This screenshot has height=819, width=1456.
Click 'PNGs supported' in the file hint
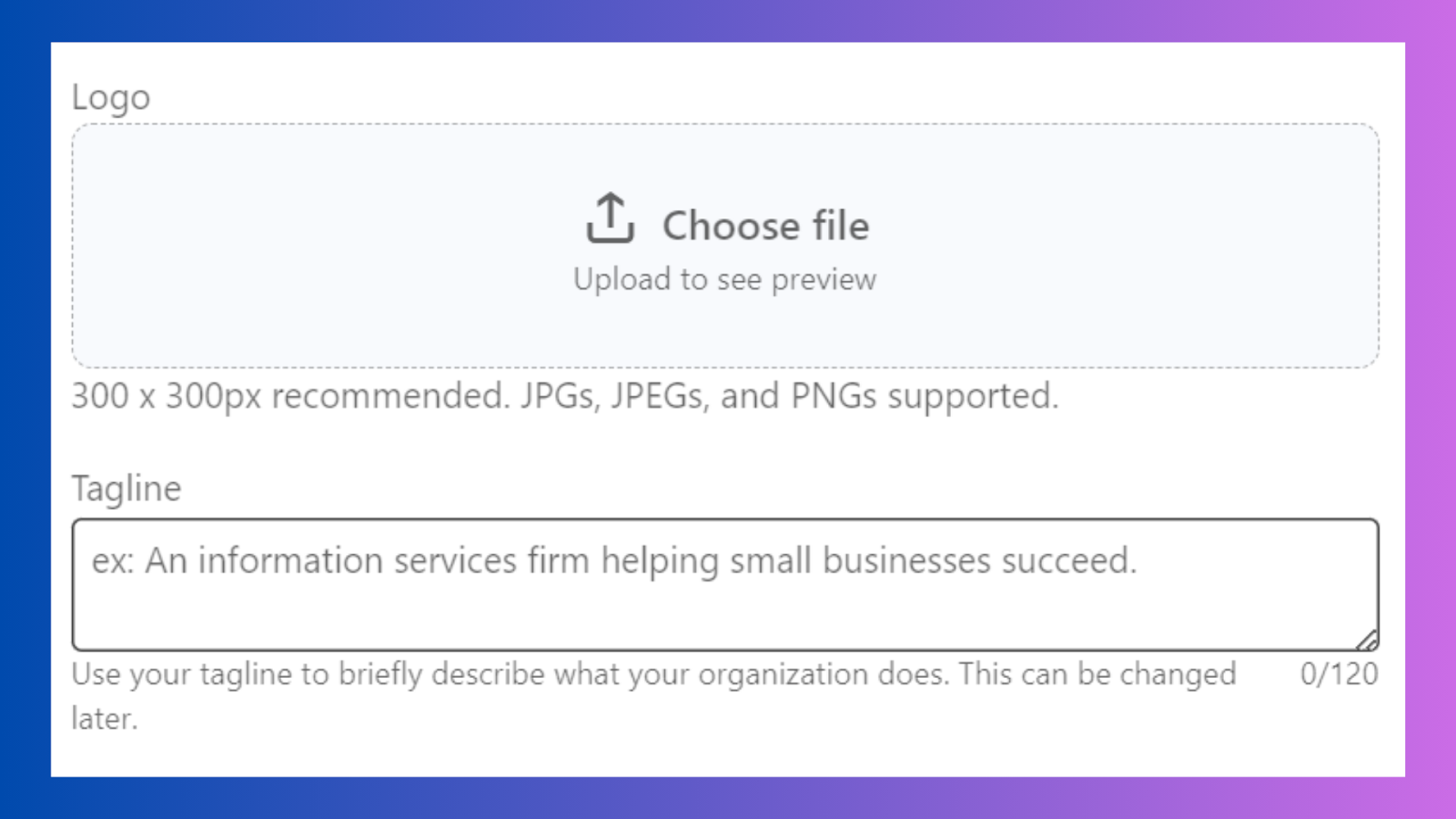point(925,397)
